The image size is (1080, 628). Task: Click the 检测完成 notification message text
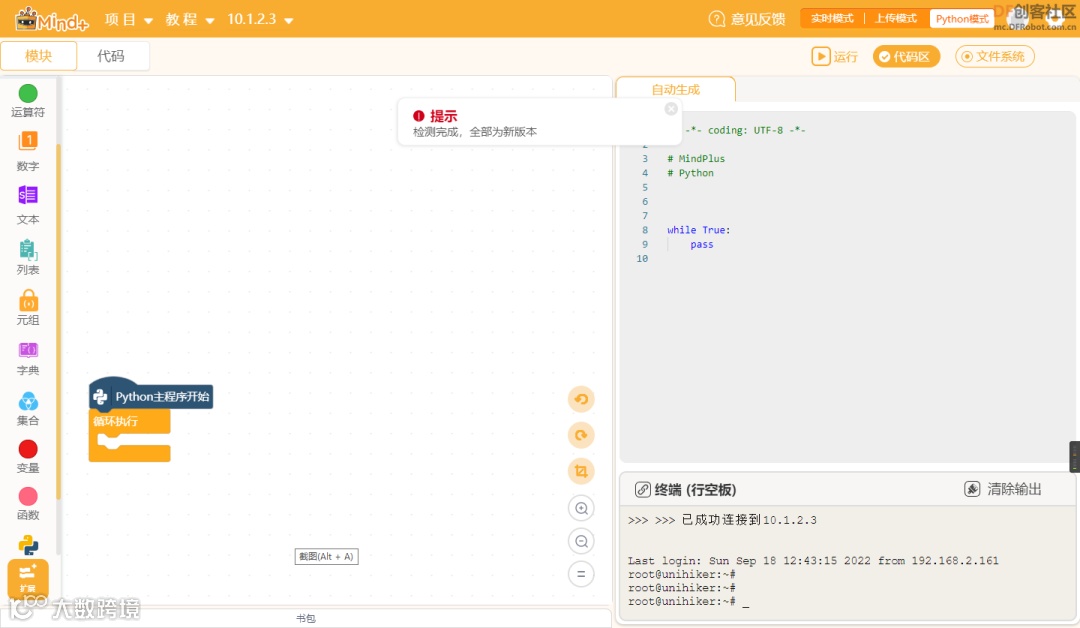click(x=475, y=132)
